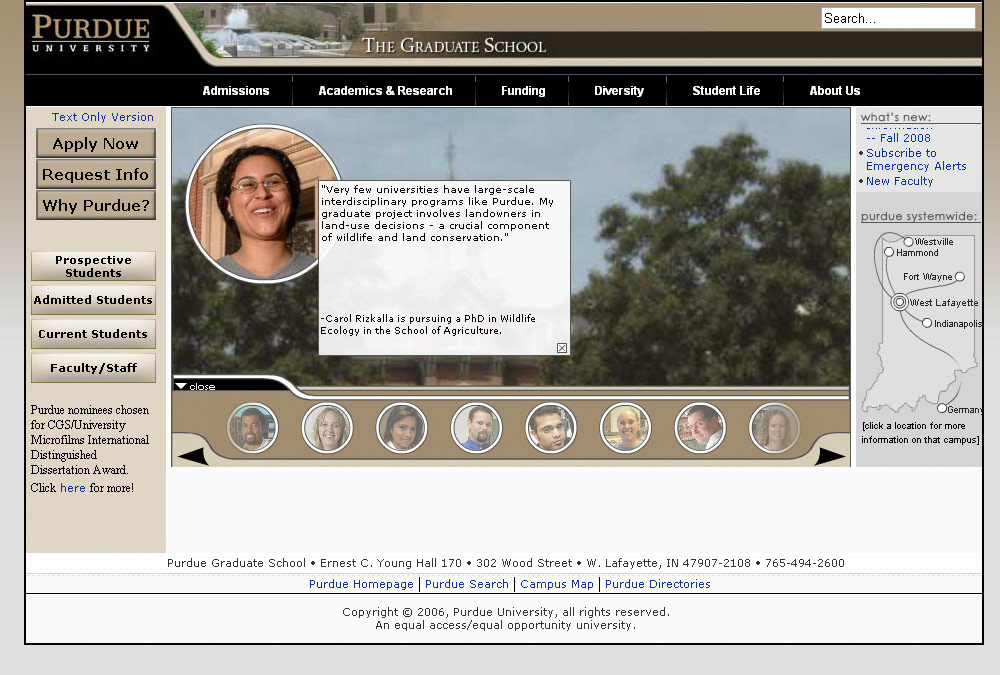Click the Why Purdue? button
This screenshot has width=1000, height=675.
[96, 206]
